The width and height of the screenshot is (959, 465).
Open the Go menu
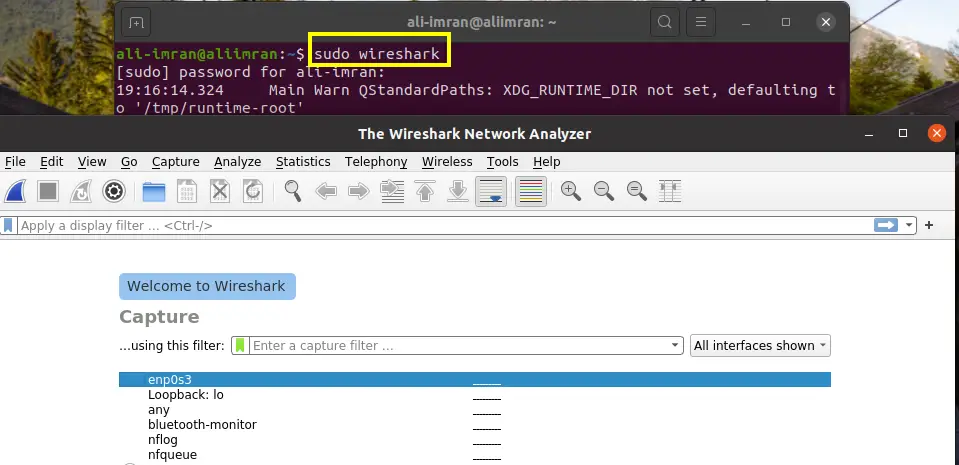tap(129, 162)
